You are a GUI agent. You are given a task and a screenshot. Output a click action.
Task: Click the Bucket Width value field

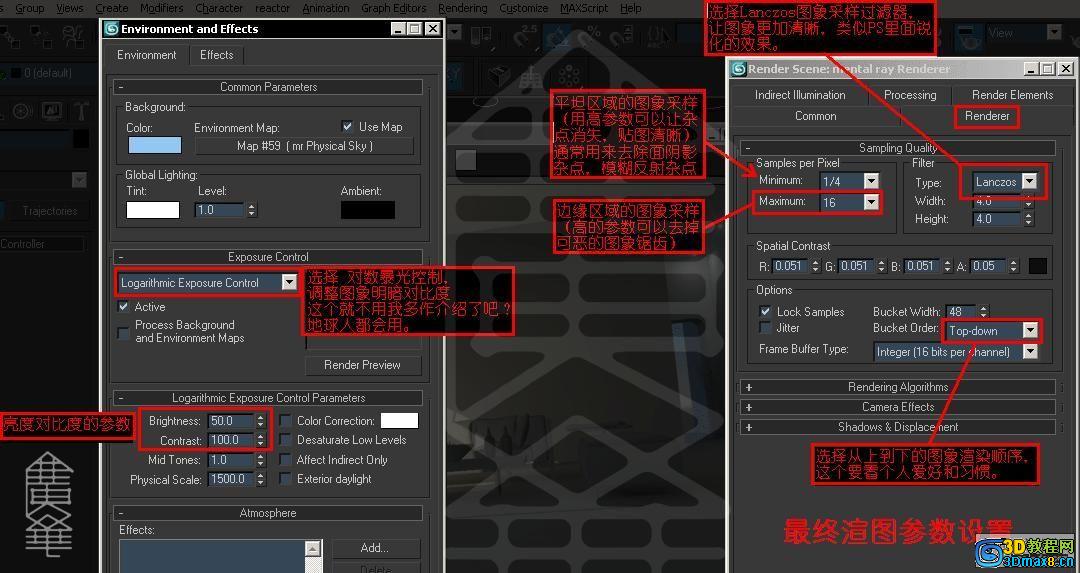coord(962,311)
